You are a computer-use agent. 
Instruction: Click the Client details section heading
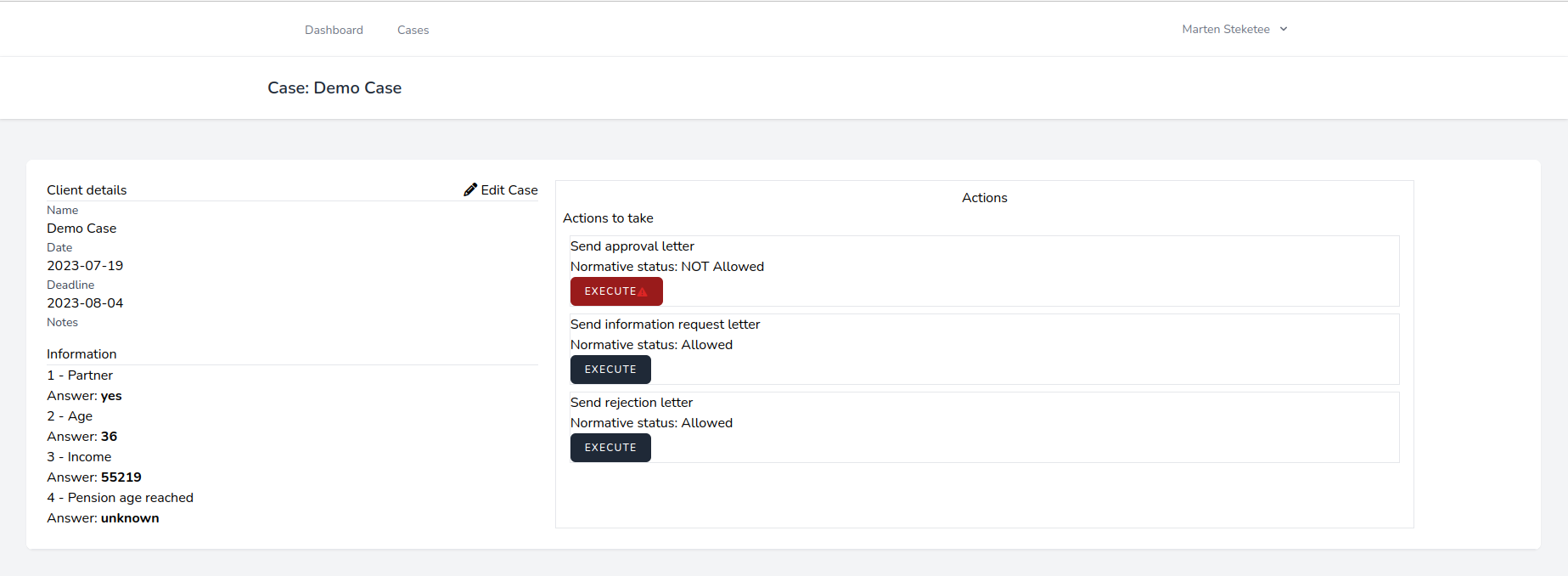[87, 190]
